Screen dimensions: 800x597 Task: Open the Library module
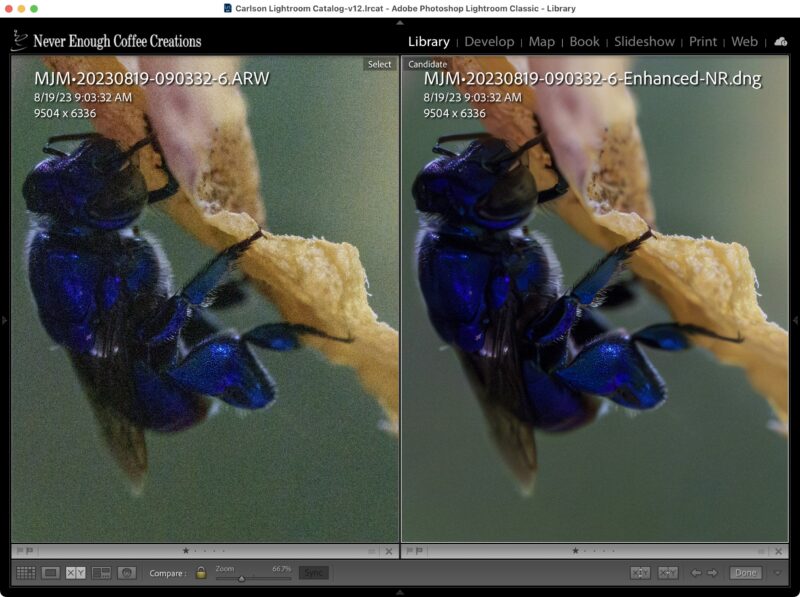click(429, 41)
